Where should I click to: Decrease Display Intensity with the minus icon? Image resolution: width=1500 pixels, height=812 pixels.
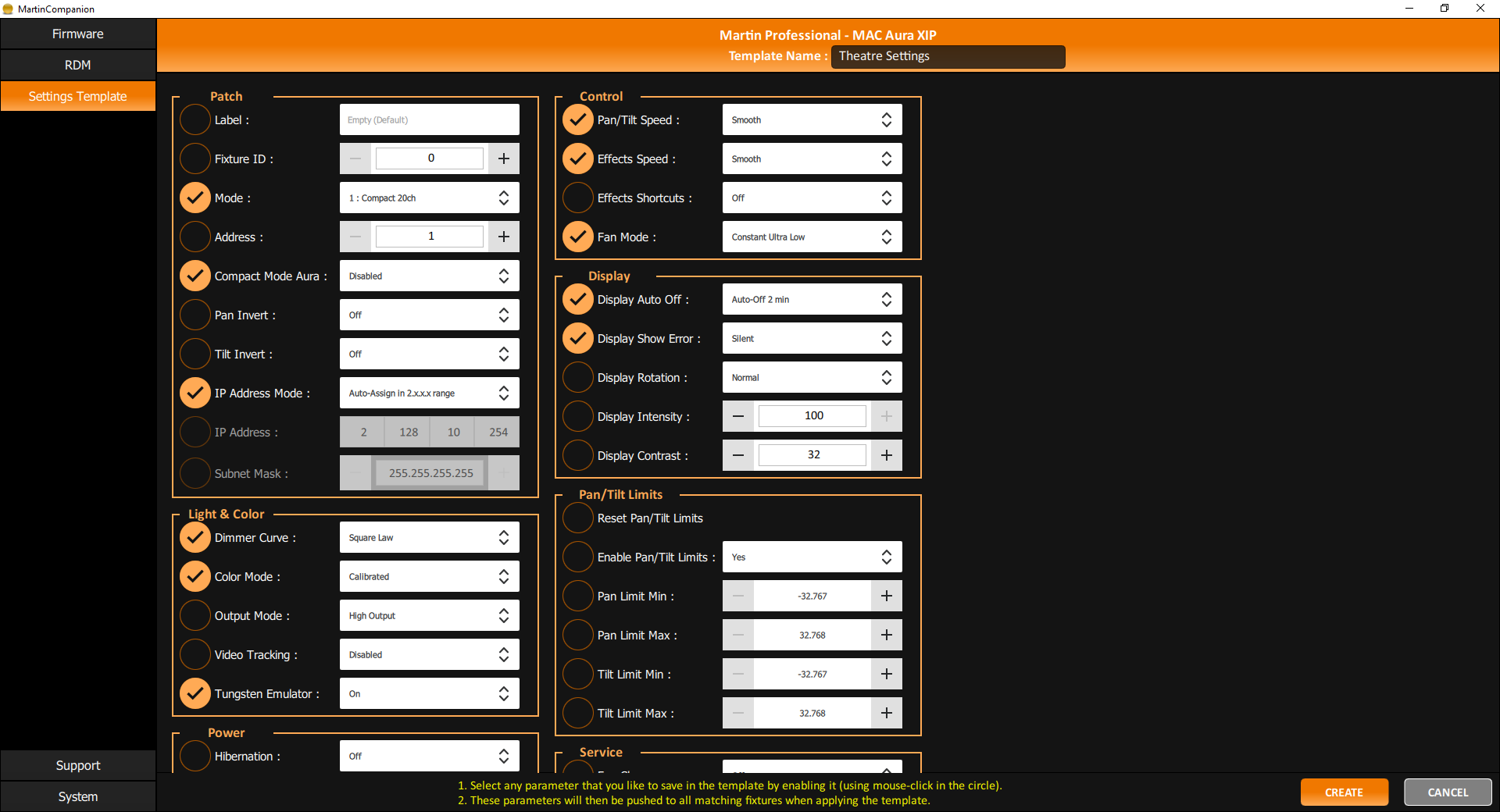point(737,416)
